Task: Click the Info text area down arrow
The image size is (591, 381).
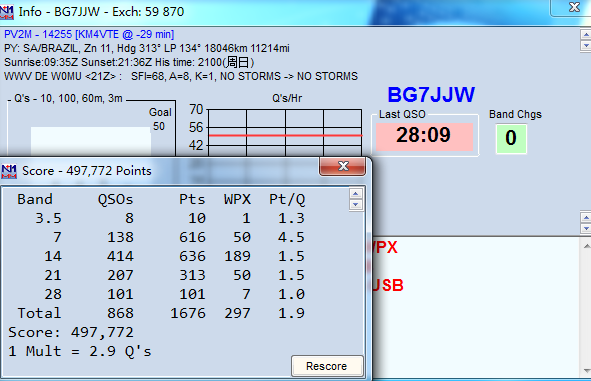Action: click(x=586, y=46)
